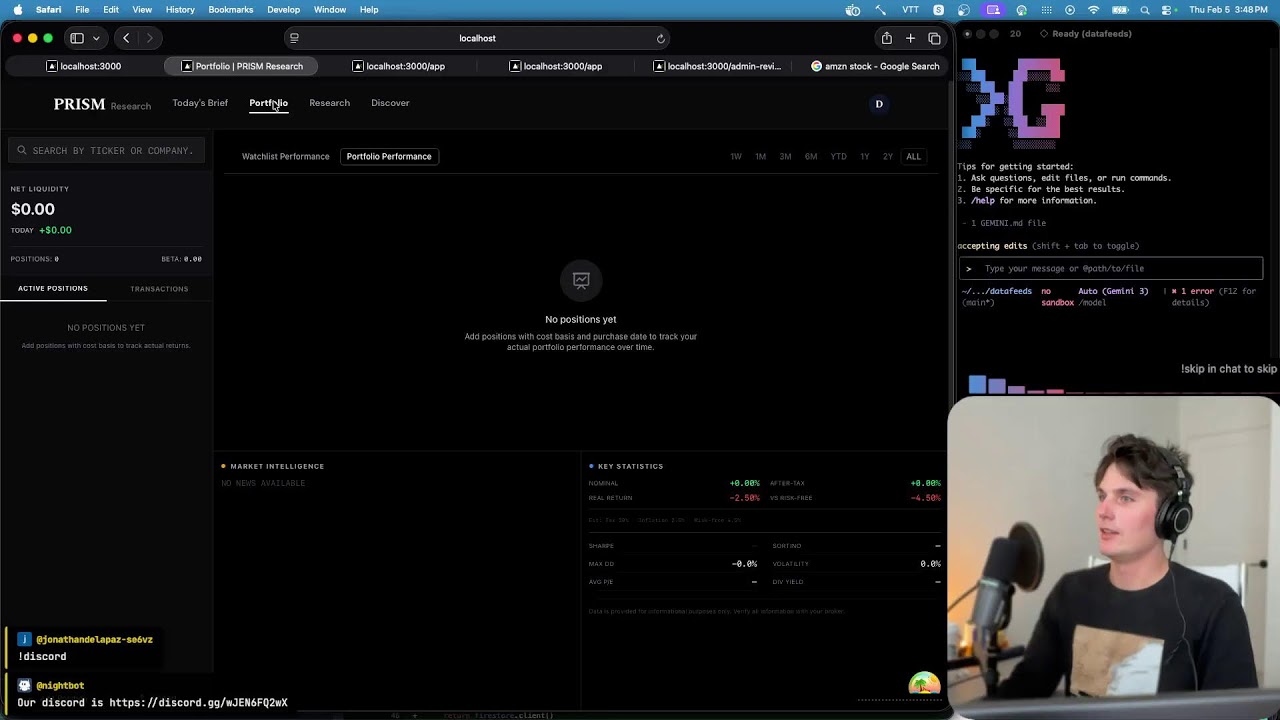Screen dimensions: 1280x720
Task: Select Portfolio Performance view
Action: 389,156
